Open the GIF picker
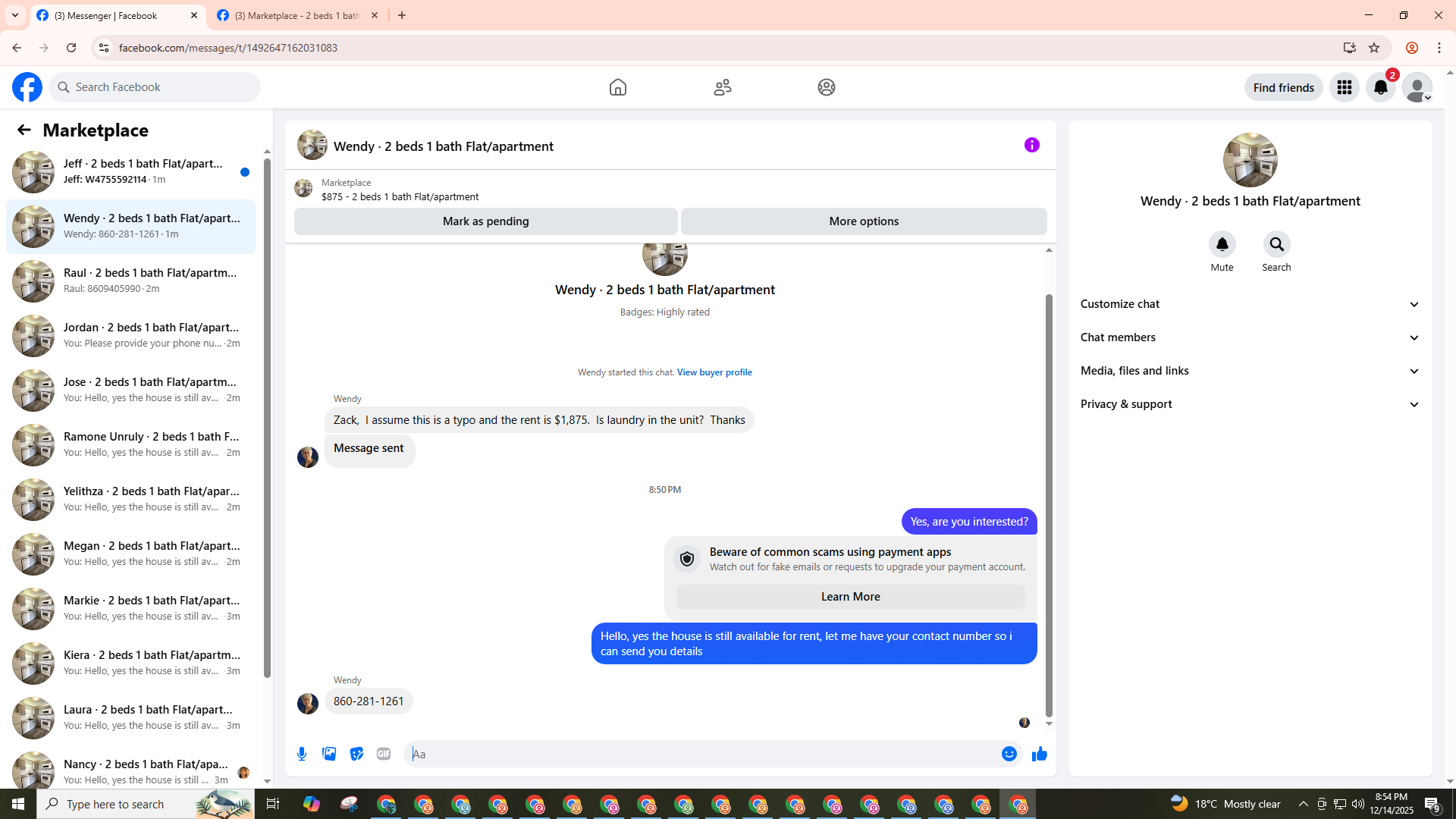Screen dimensions: 1456x819 [x=384, y=754]
